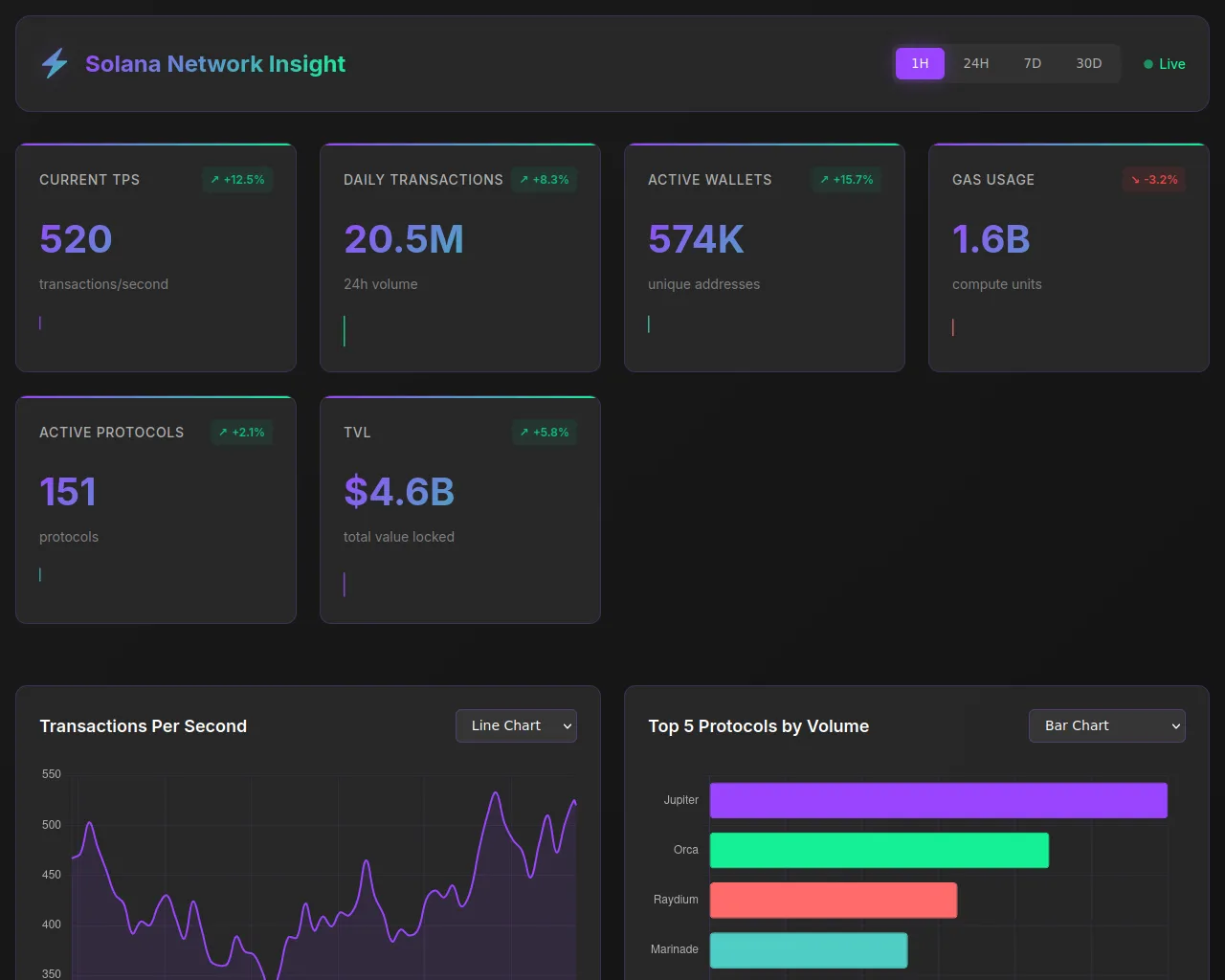Click the Orca axis label
Image resolution: width=1225 pixels, height=980 pixels.
(686, 850)
